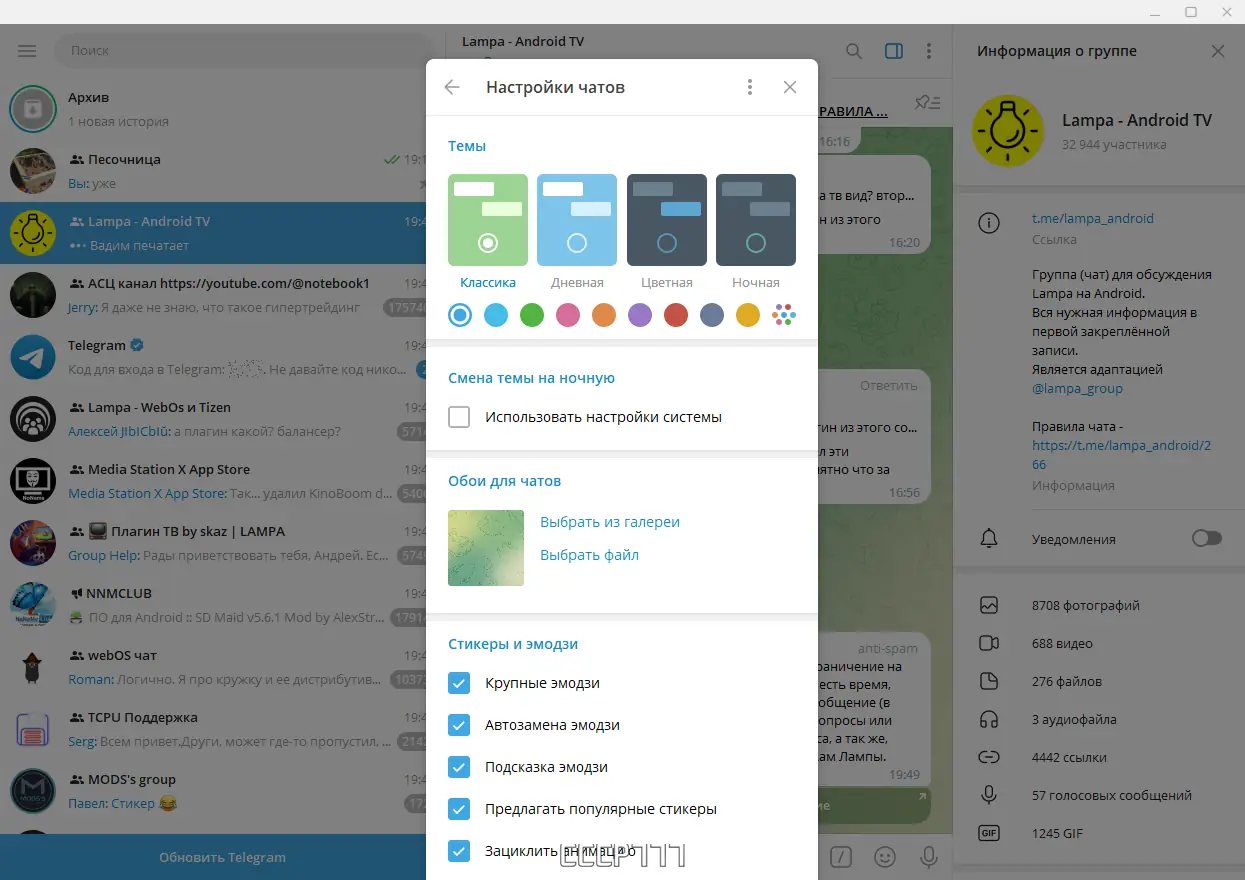Click the microphone voice message icon
The width and height of the screenshot is (1245, 880).
(x=929, y=857)
